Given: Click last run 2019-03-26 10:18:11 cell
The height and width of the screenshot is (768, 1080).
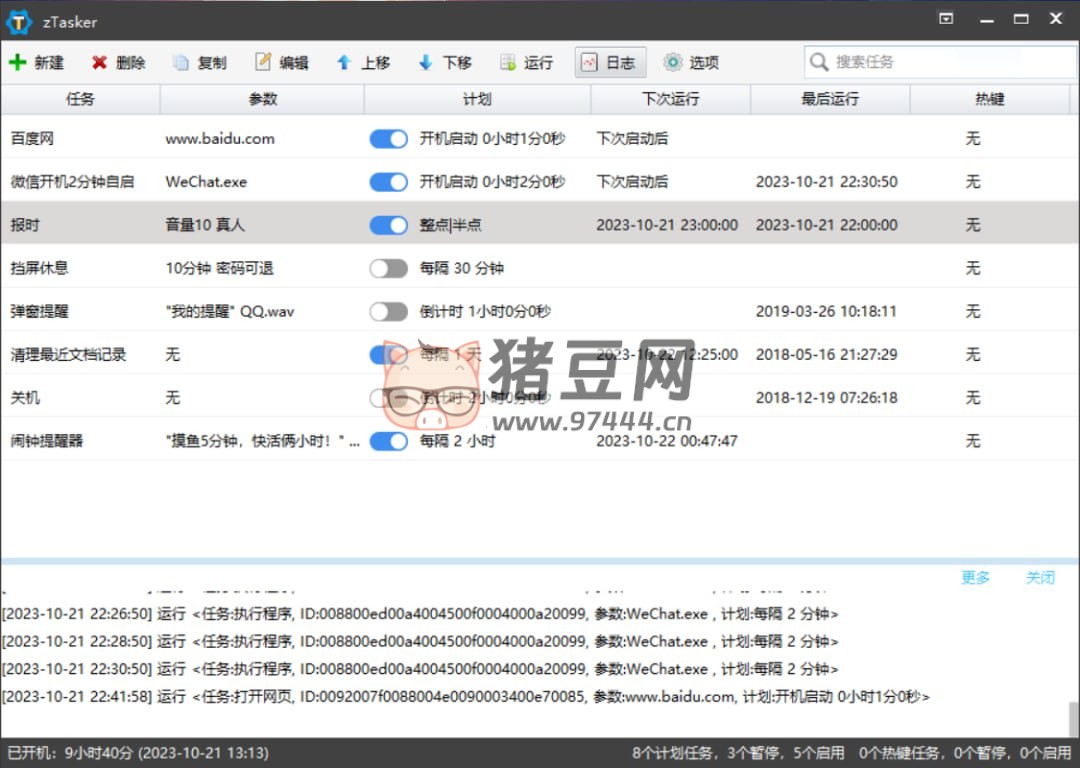Looking at the screenshot, I should pos(827,311).
